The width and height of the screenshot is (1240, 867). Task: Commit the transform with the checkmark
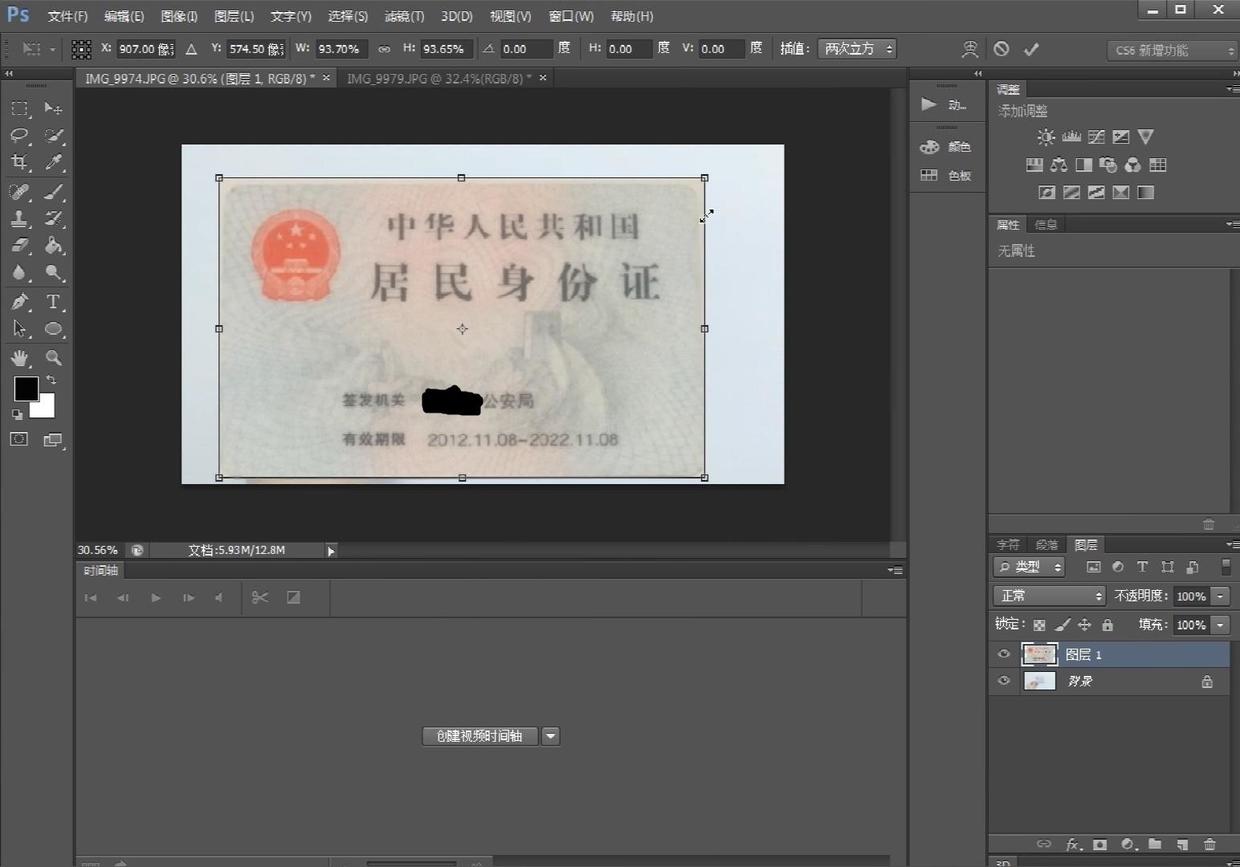click(x=1031, y=49)
